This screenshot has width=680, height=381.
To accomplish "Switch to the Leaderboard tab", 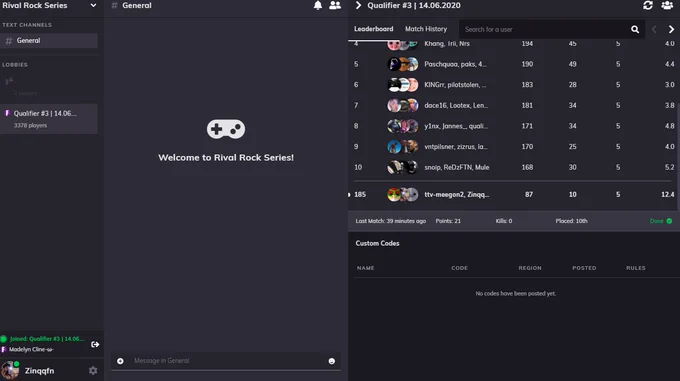I will point(373,29).
